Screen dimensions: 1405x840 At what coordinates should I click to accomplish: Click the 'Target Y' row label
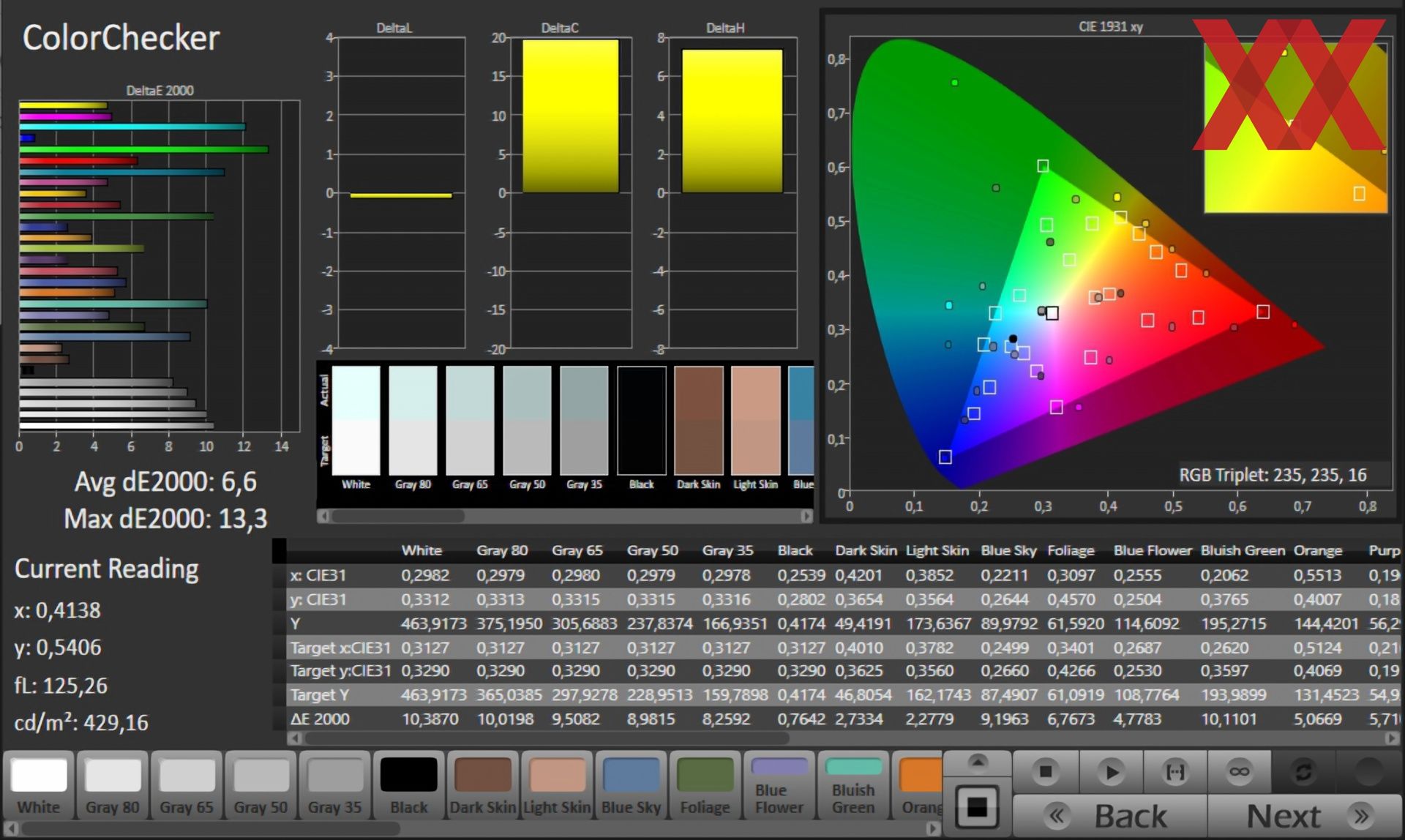click(x=320, y=695)
